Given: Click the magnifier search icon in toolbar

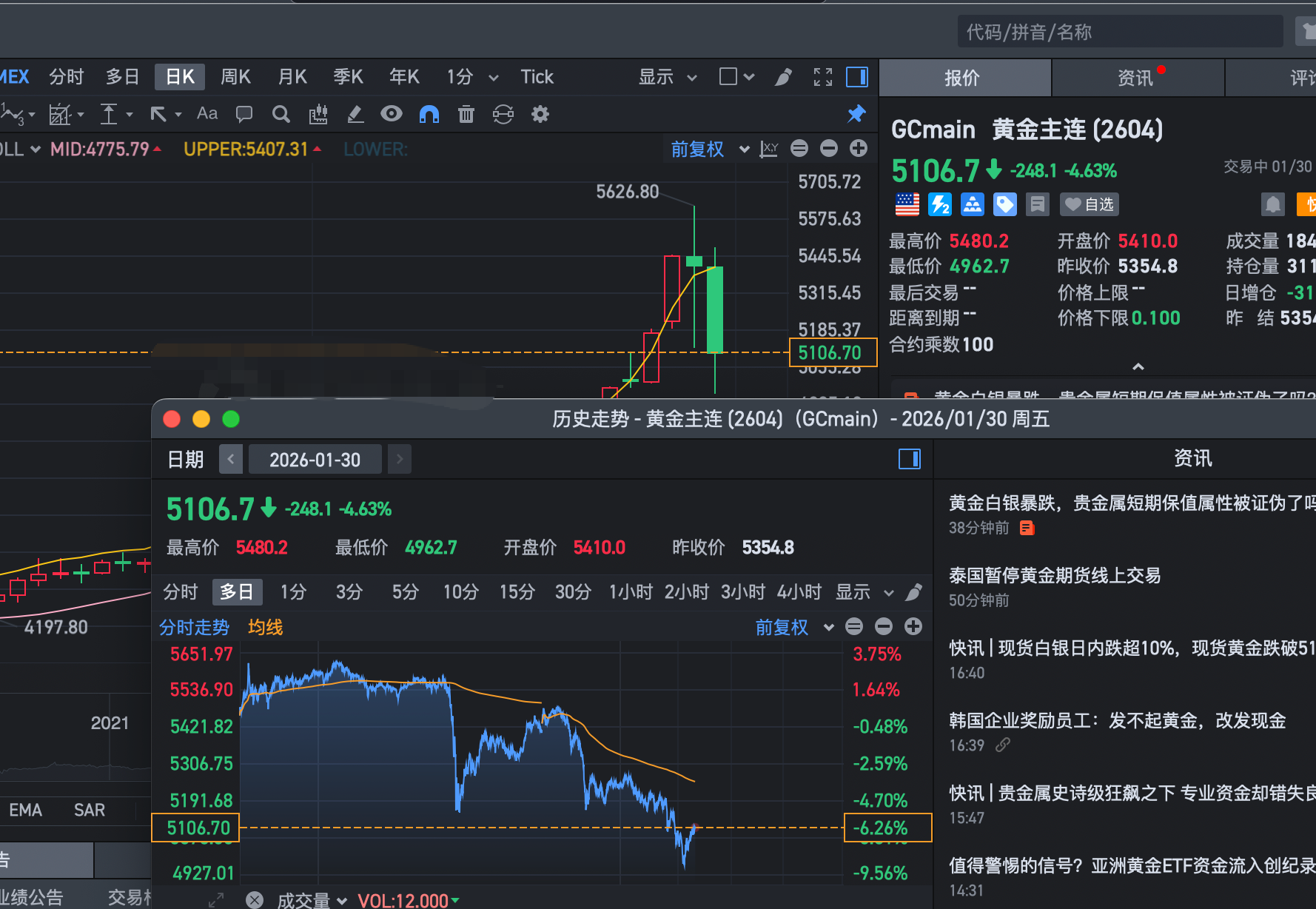Looking at the screenshot, I should pos(281,114).
